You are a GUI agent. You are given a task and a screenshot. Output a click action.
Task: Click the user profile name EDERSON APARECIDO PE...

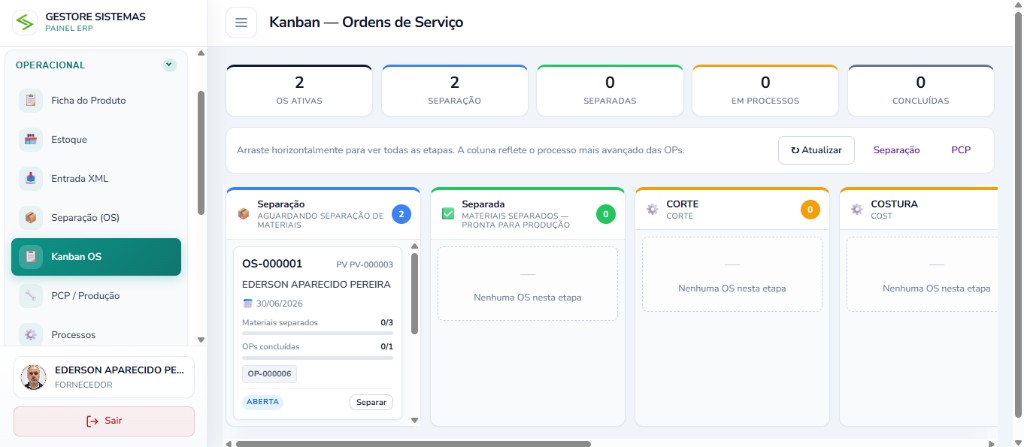click(120, 370)
